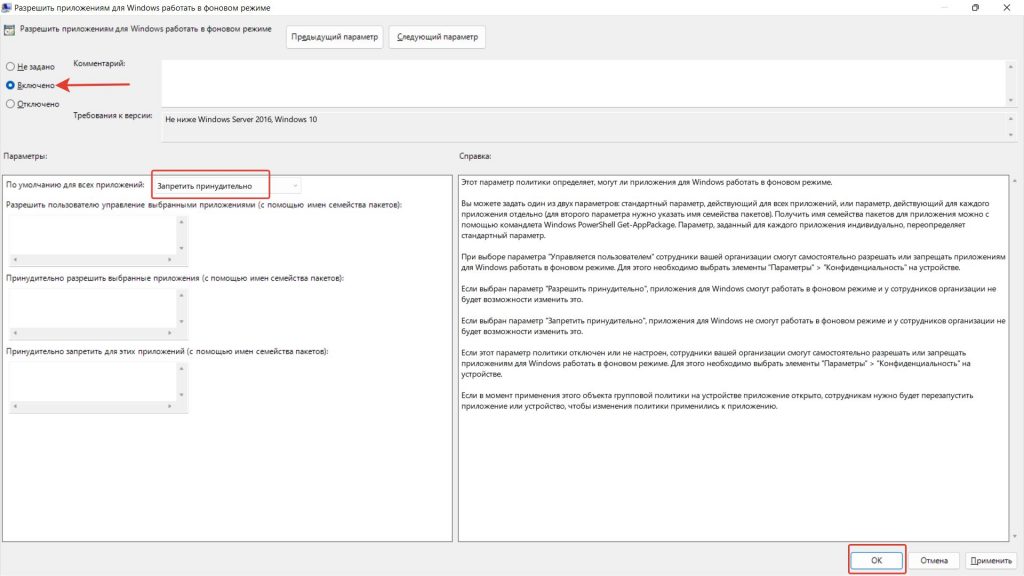Click the help paragraph starting 'Если выбран параметр "Запретить принудительно"'

(x=733, y=326)
